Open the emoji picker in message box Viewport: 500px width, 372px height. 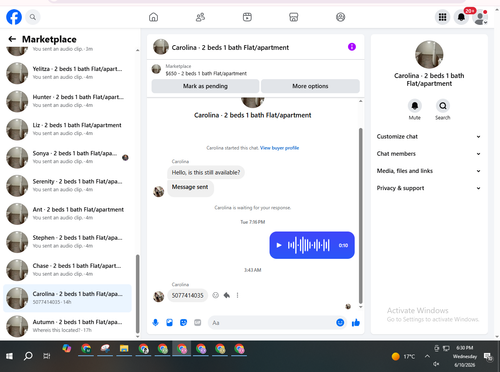[340, 322]
